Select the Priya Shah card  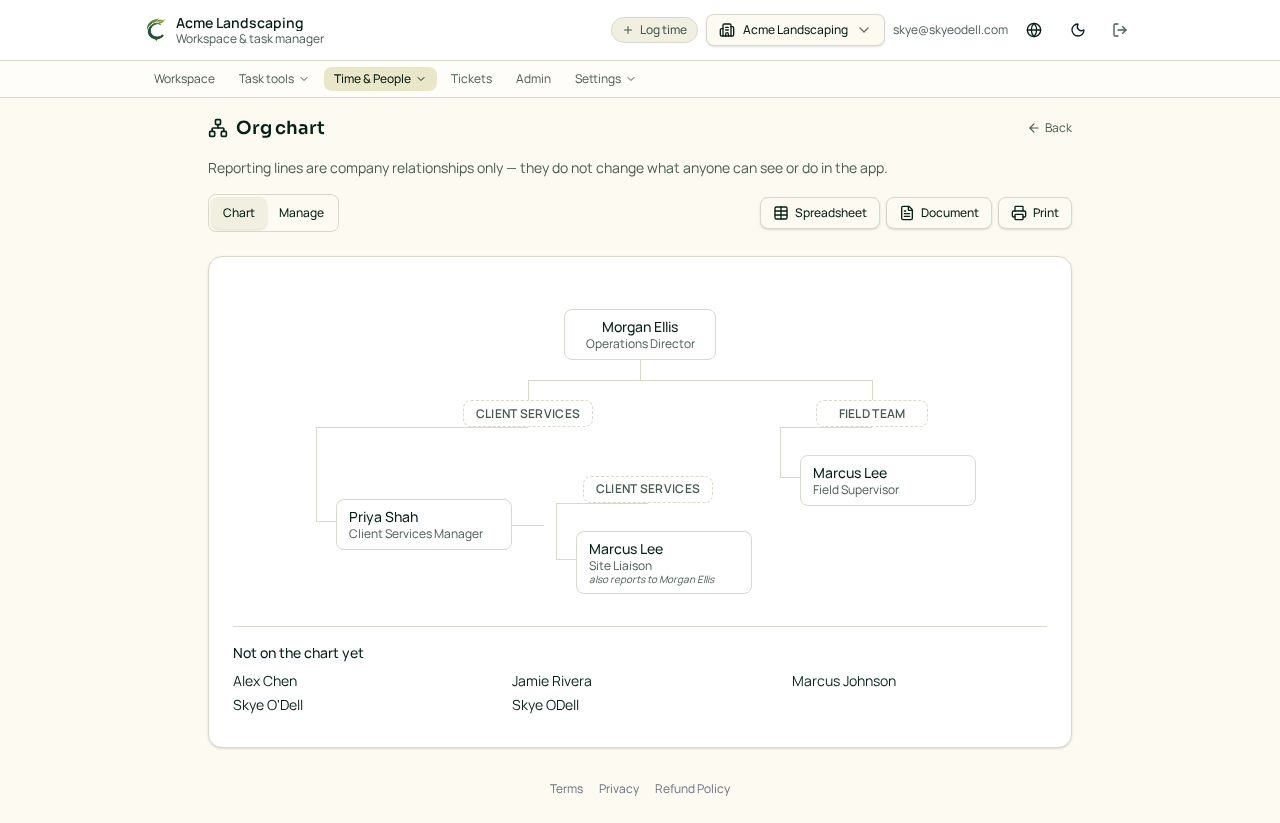424,525
